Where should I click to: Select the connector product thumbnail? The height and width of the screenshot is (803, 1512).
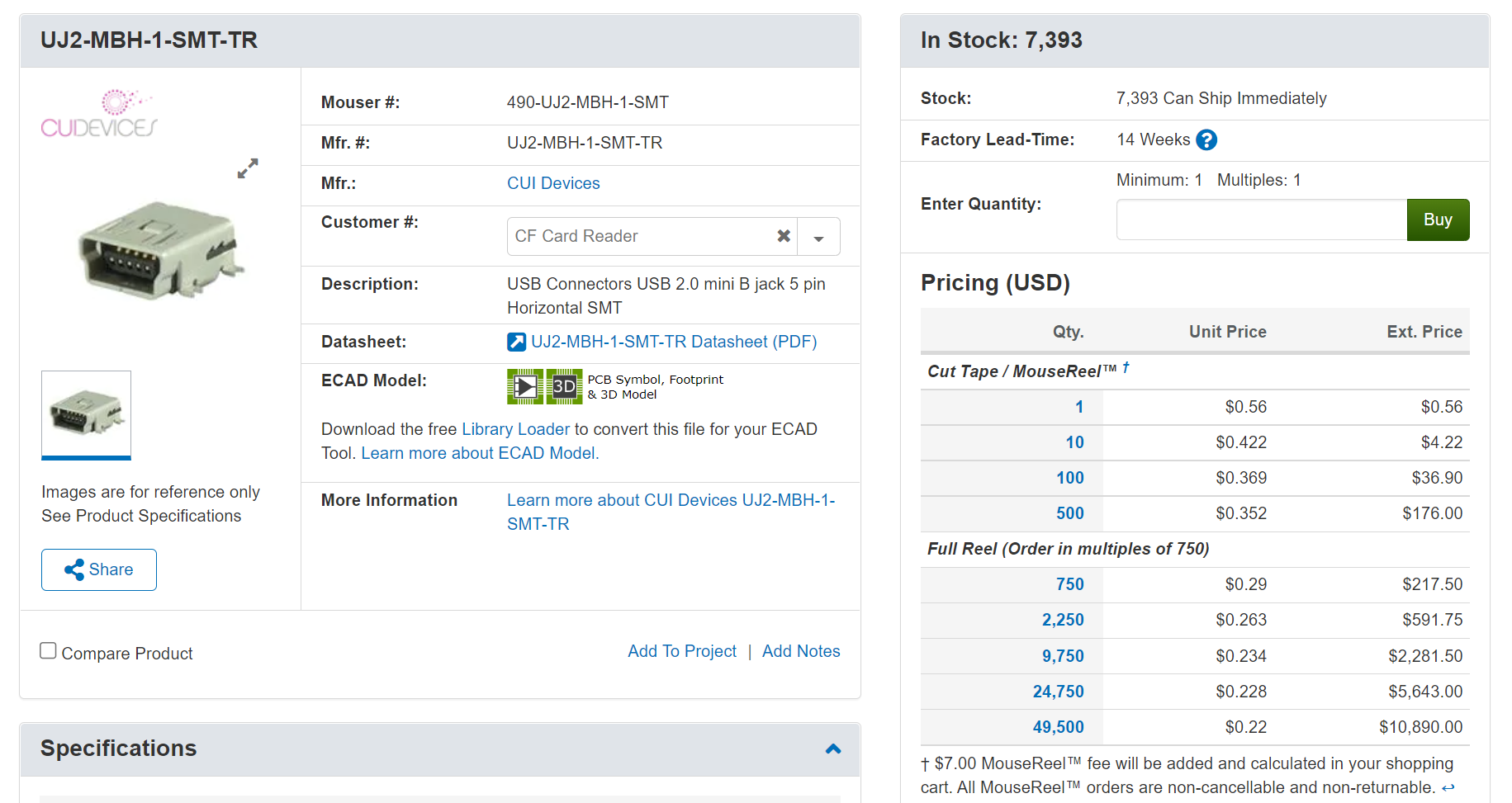click(x=87, y=414)
